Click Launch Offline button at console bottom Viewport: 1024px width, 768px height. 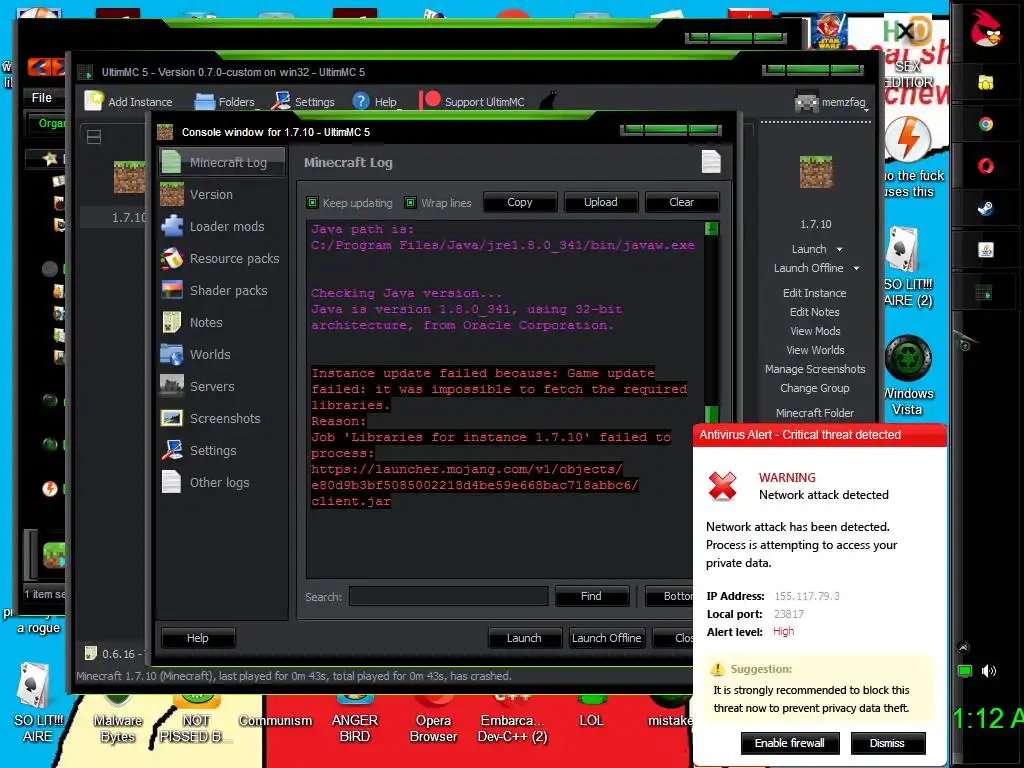[607, 638]
